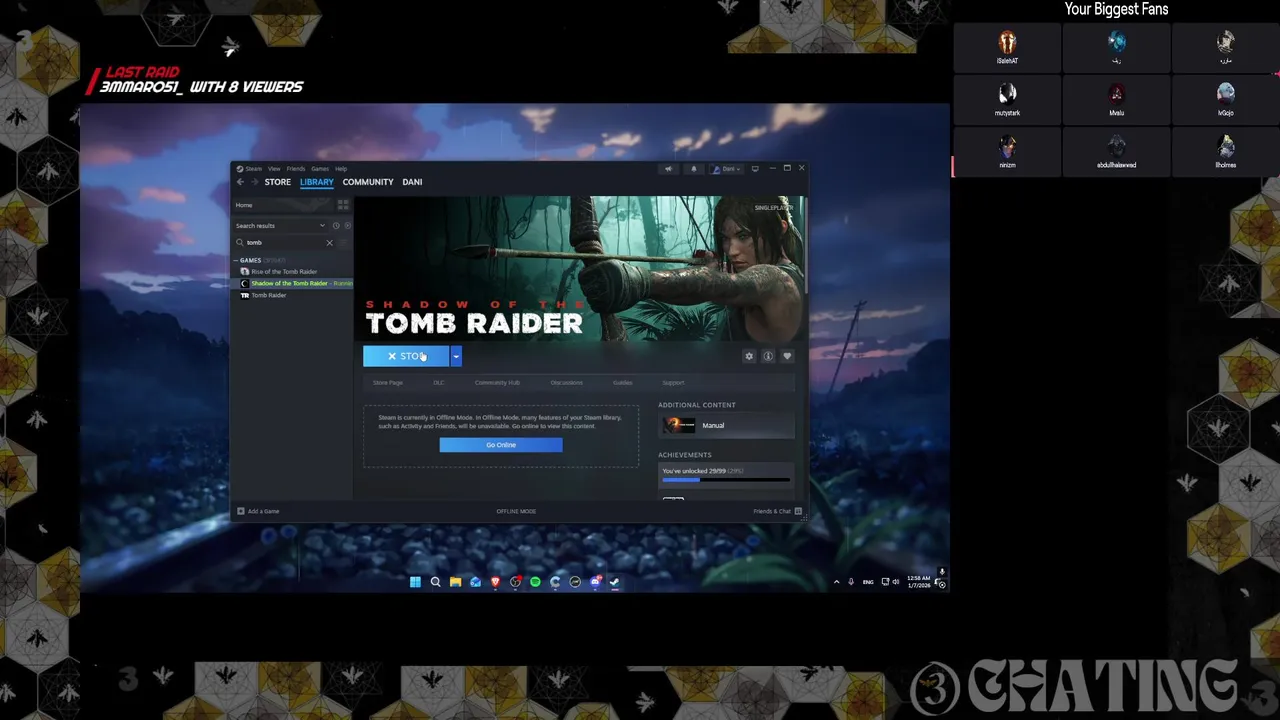Open the Discussions link
1280x720 pixels.
click(x=567, y=383)
